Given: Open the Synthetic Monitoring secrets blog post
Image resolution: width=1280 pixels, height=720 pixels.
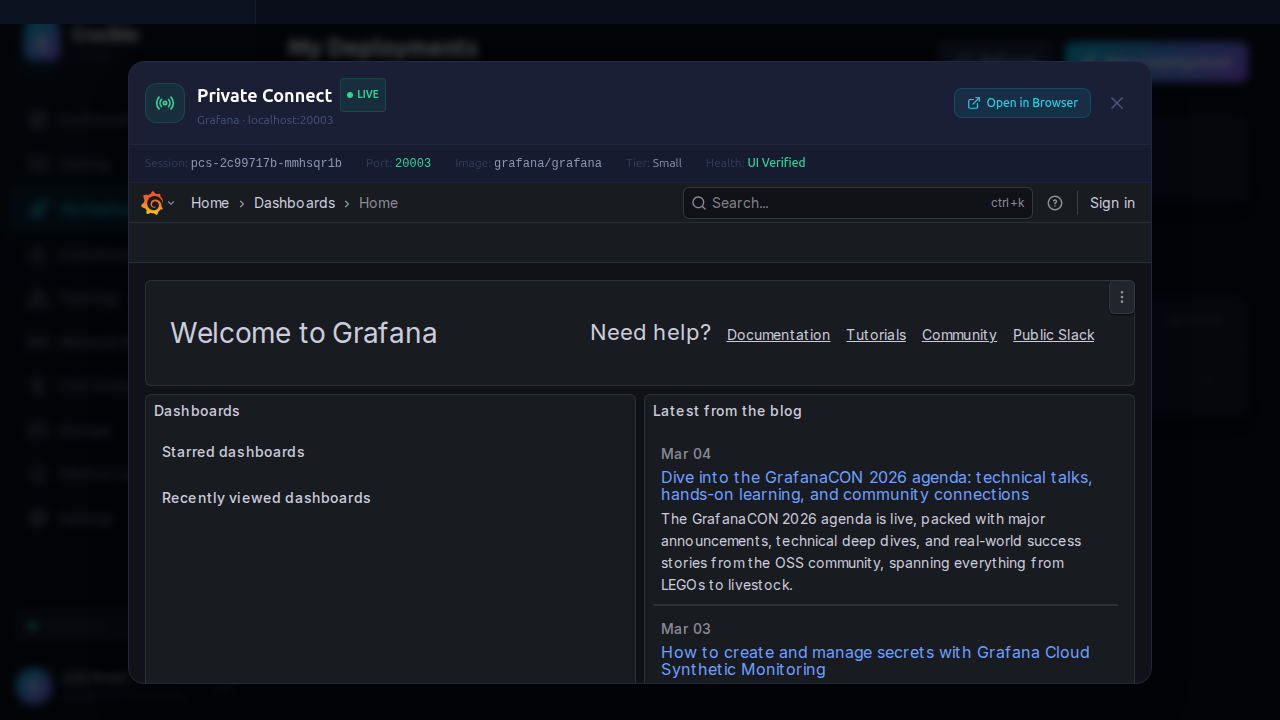Looking at the screenshot, I should tap(875, 661).
